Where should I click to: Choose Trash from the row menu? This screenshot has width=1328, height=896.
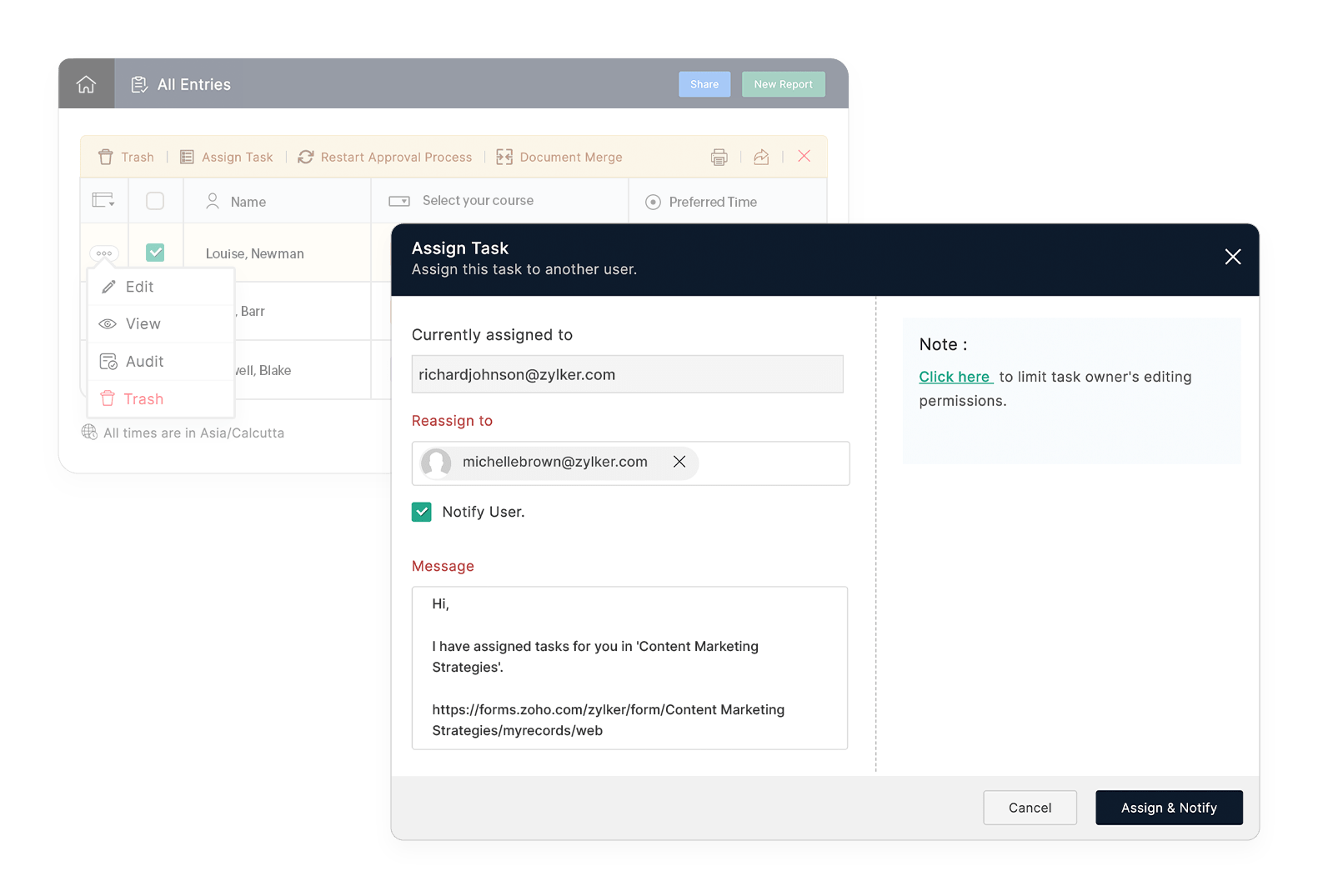161,399
